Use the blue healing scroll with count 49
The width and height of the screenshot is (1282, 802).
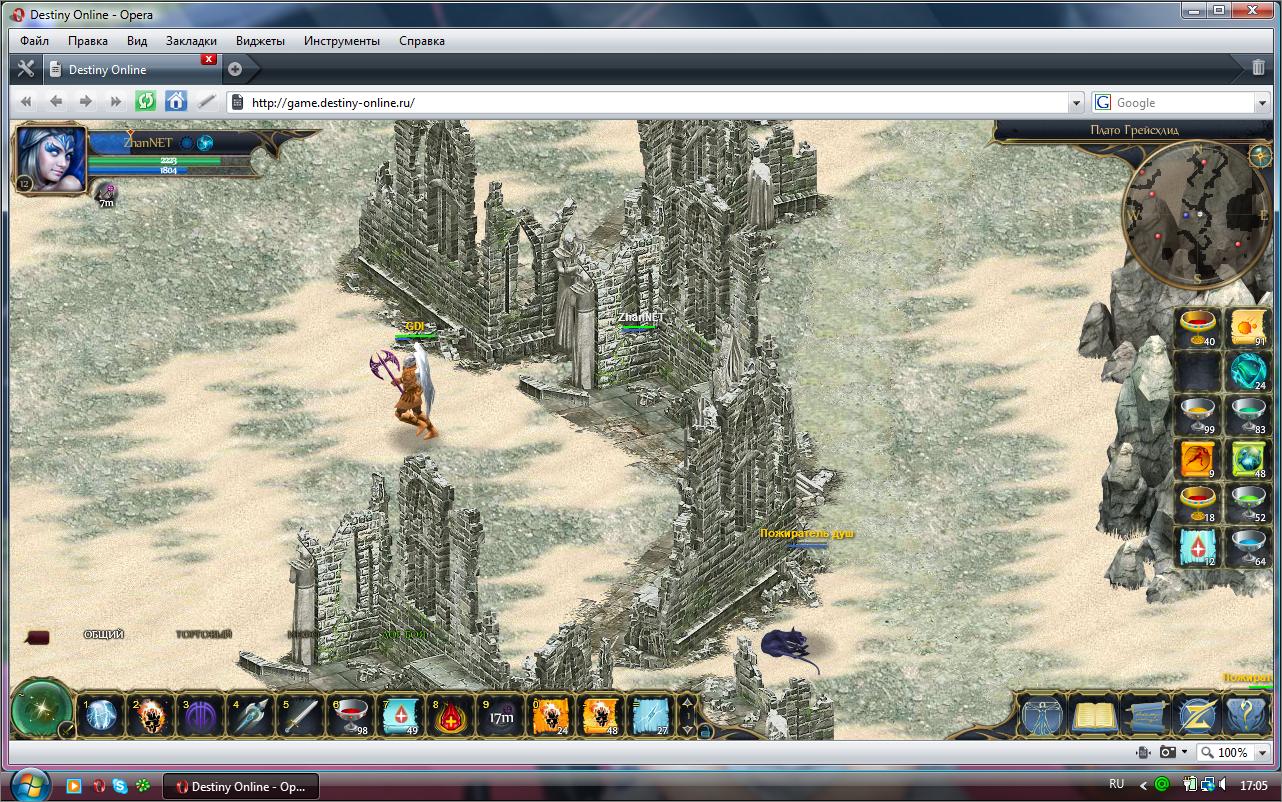400,716
